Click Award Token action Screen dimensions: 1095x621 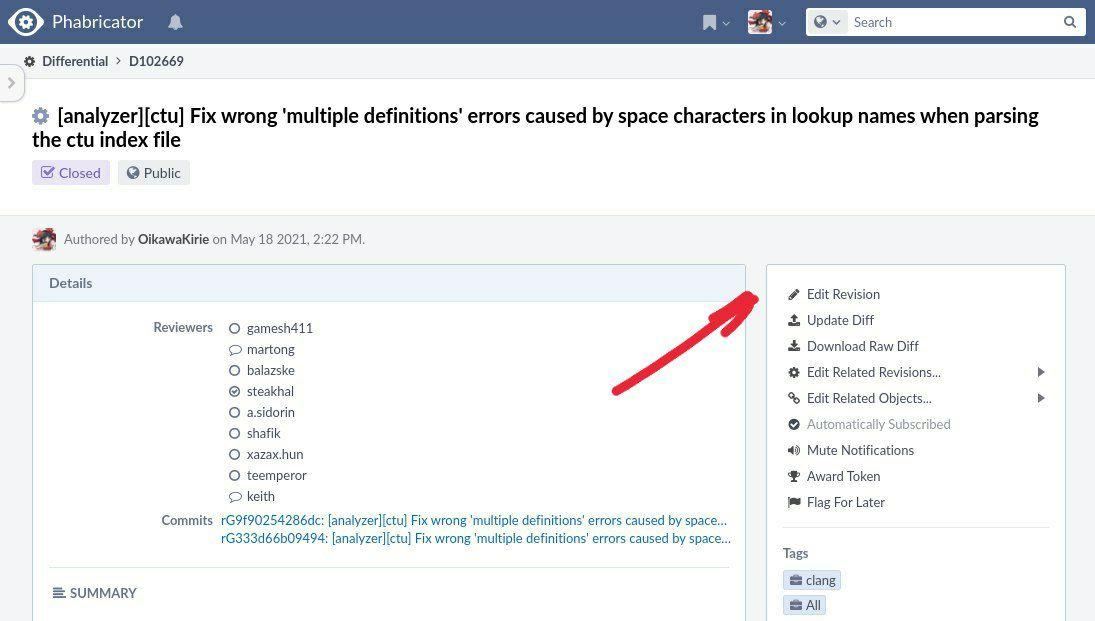tap(844, 476)
